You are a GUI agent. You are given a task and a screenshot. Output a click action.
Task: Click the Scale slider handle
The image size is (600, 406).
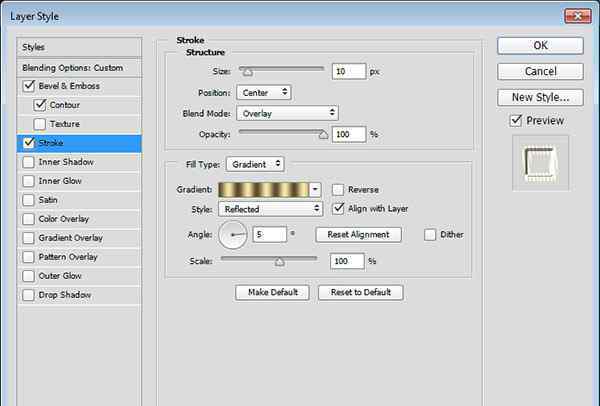click(280, 261)
